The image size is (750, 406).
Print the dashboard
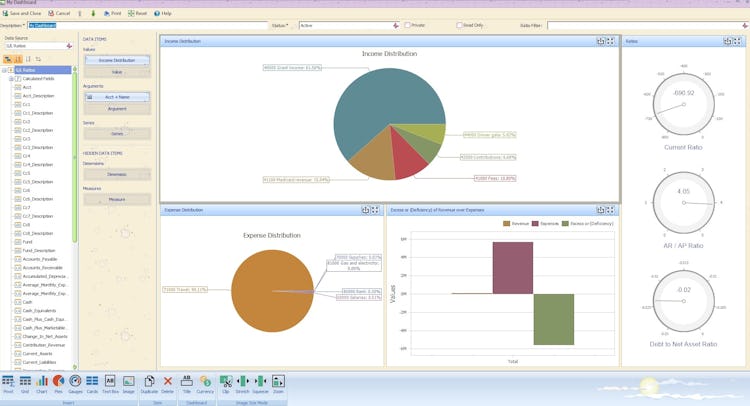pos(113,13)
